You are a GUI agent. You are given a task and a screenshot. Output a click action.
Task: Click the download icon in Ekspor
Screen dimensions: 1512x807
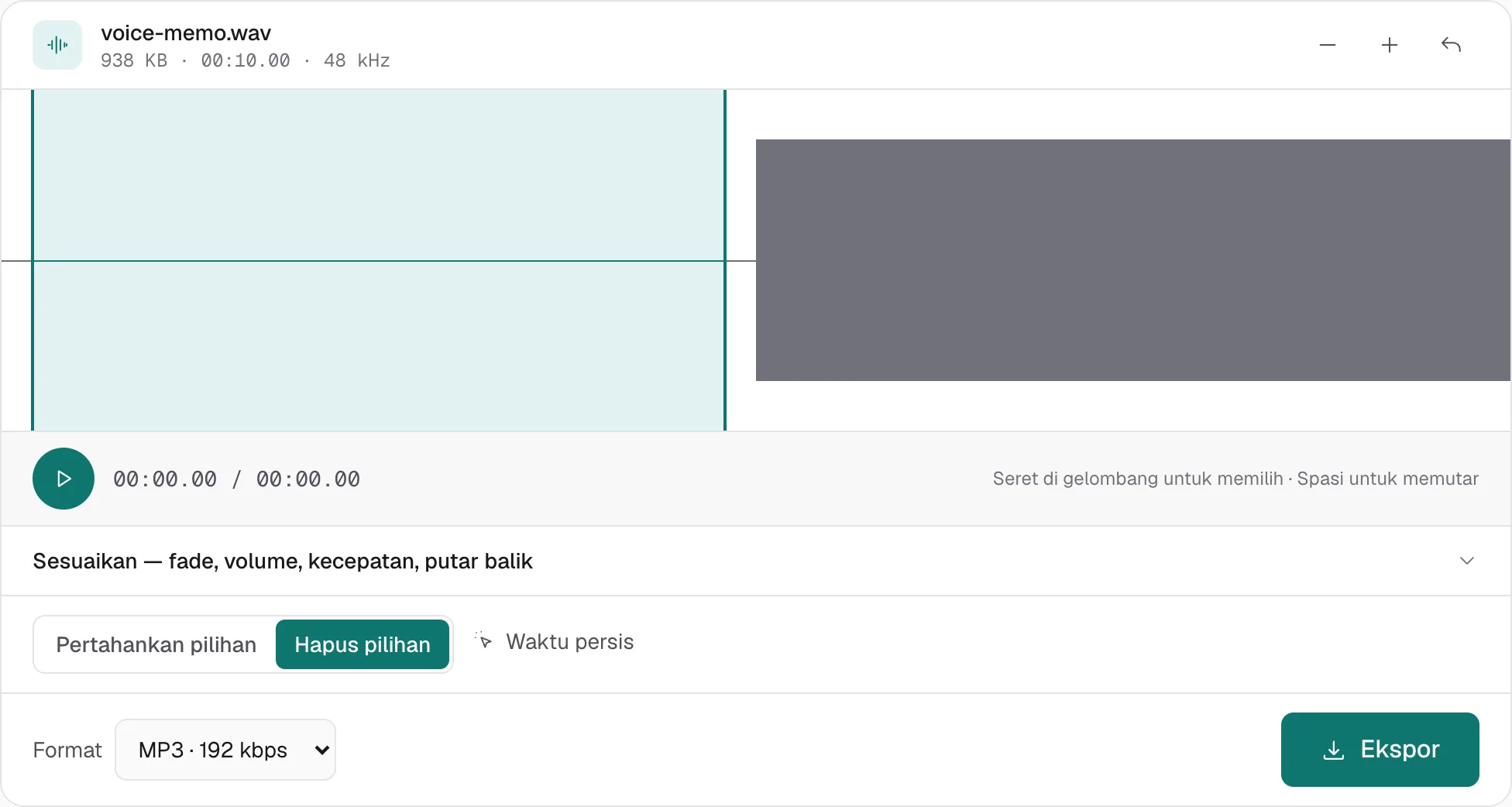1334,750
